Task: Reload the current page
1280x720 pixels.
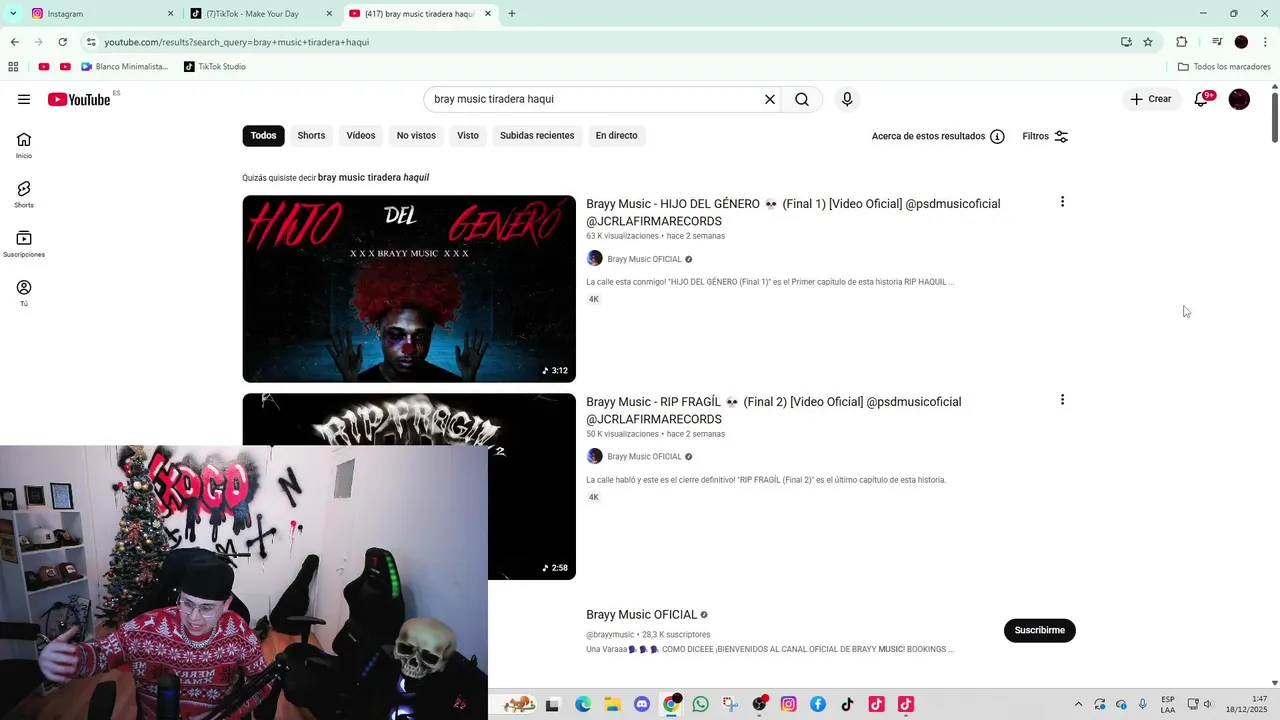Action: [62, 42]
